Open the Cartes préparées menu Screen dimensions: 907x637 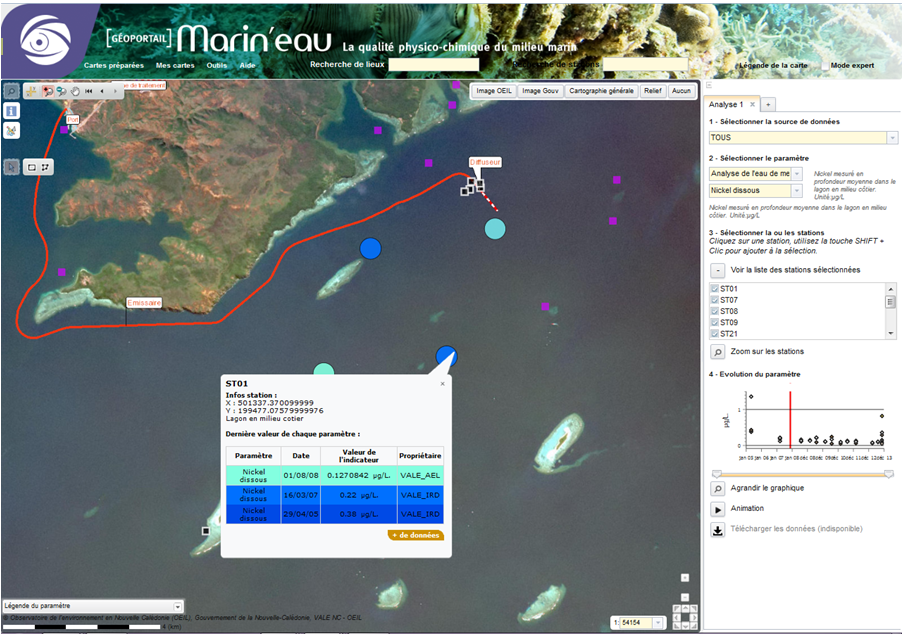pos(114,65)
